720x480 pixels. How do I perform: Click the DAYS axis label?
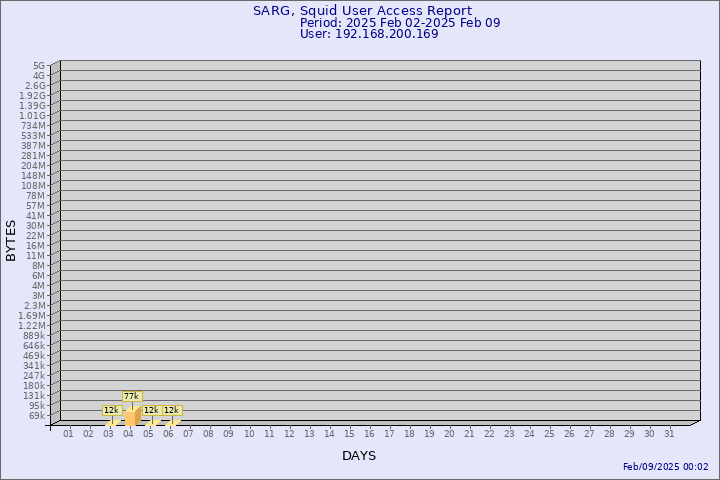(359, 456)
